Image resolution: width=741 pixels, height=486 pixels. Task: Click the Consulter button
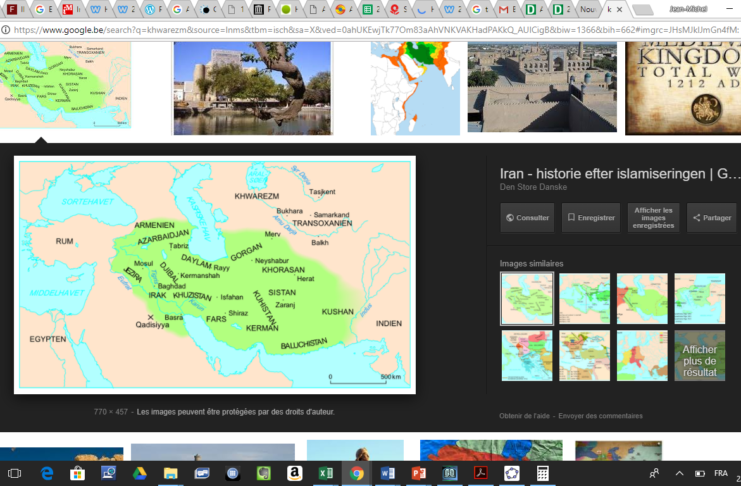coord(527,217)
